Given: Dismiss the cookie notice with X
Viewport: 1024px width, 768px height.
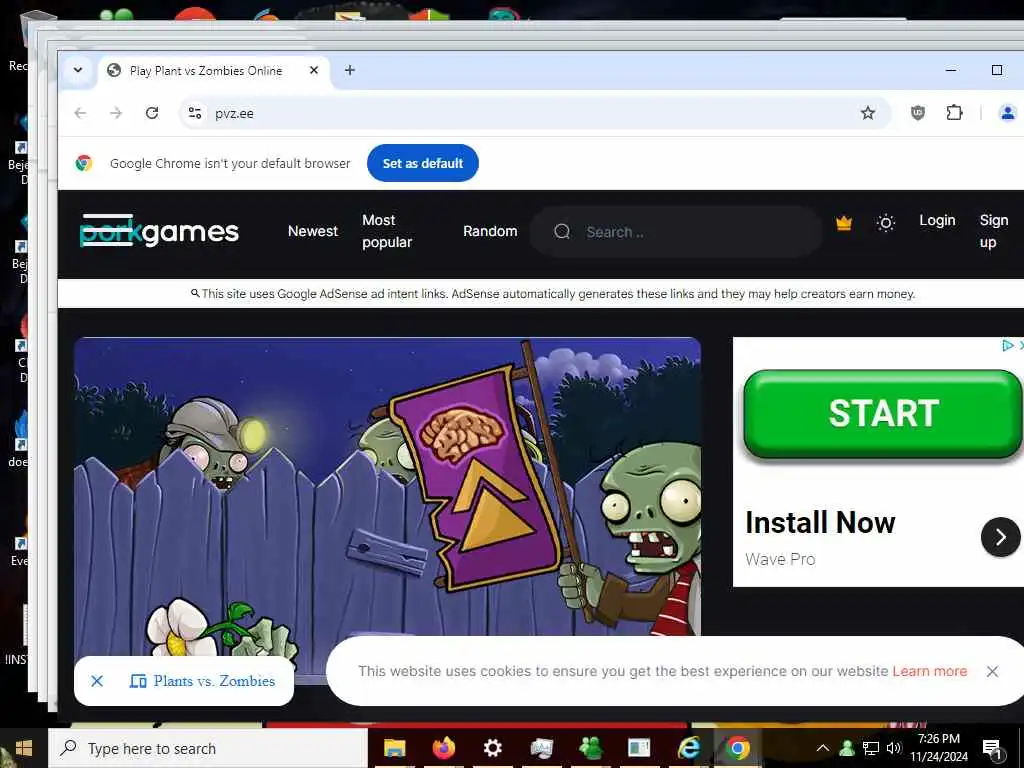Looking at the screenshot, I should pos(992,671).
